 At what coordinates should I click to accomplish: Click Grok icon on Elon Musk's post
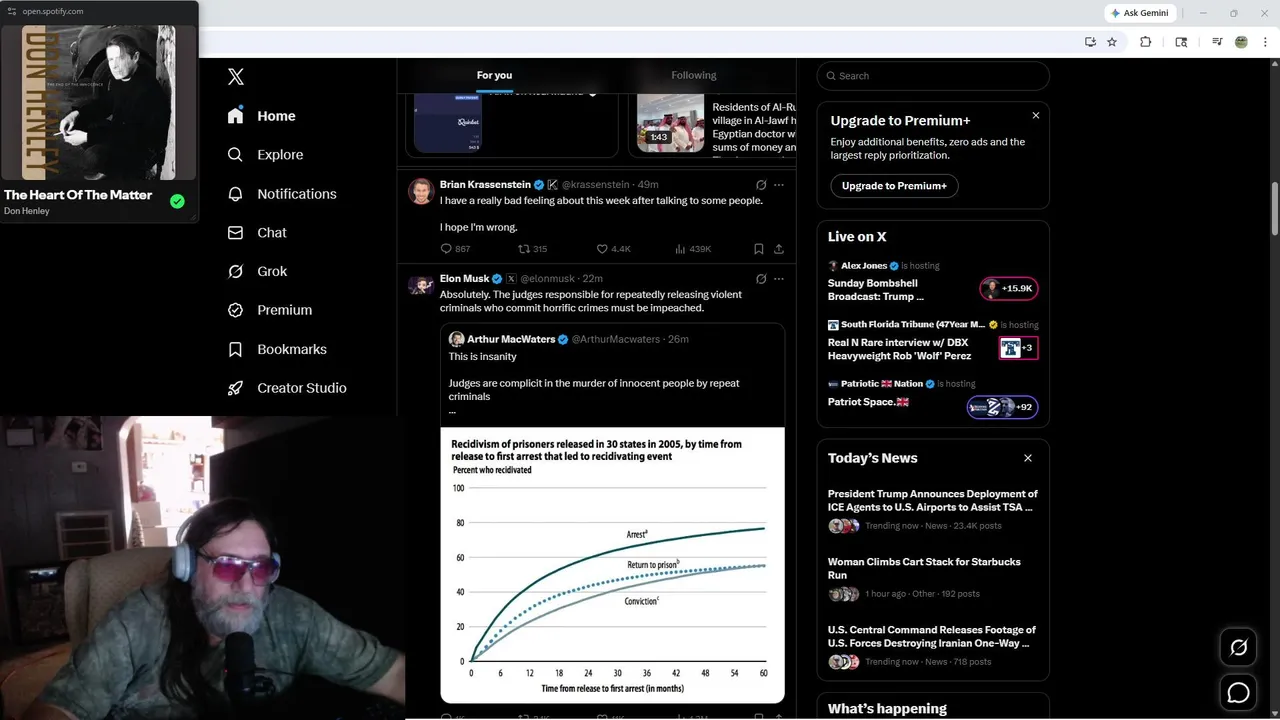(761, 279)
